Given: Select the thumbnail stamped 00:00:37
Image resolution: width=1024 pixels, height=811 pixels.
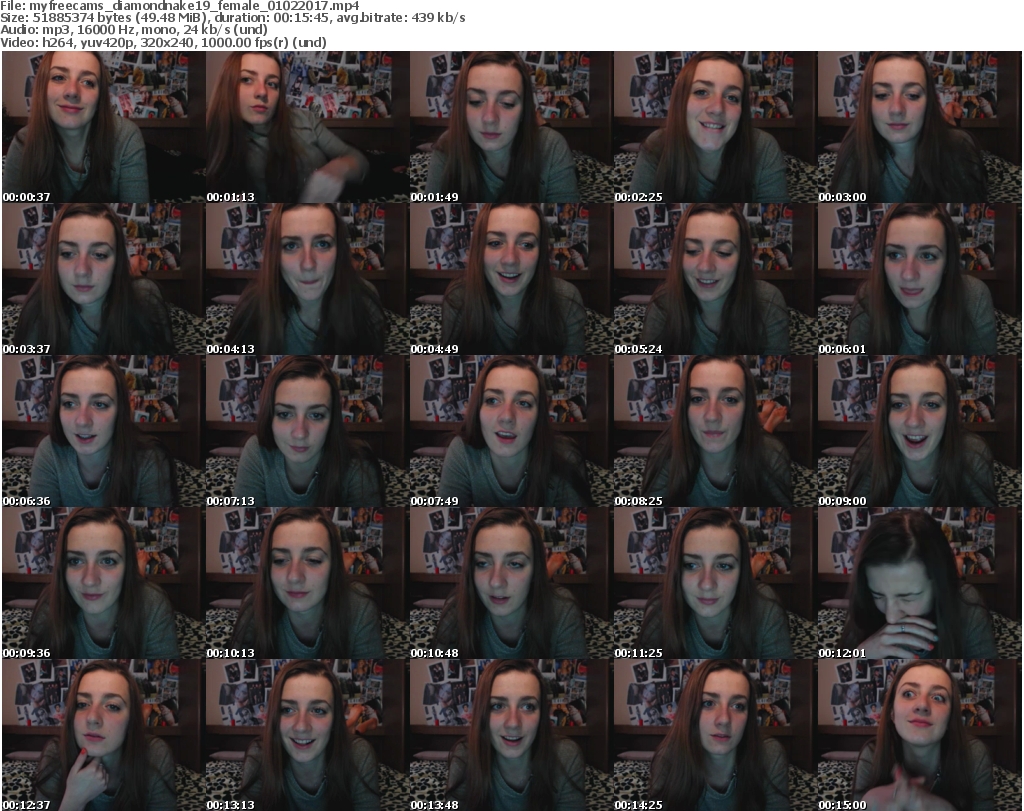Looking at the screenshot, I should pyautogui.click(x=104, y=127).
